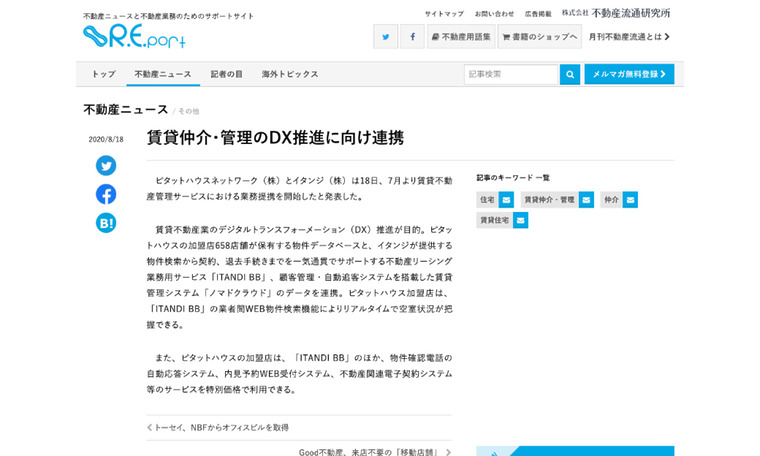Viewport: 760px width, 456px height.
Task: Share article via blue Twitter circle
Action: coord(106,166)
